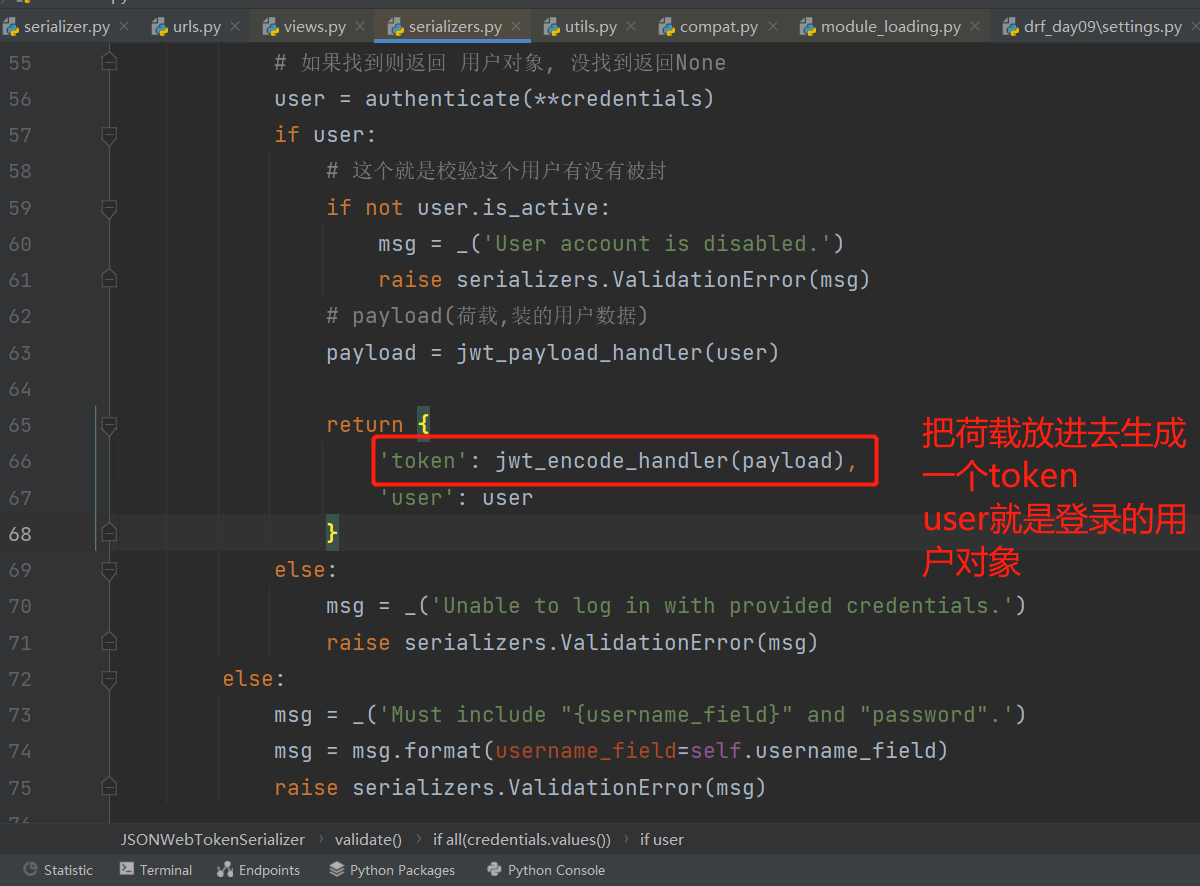Click line number 70 in the gutter

coord(20,606)
